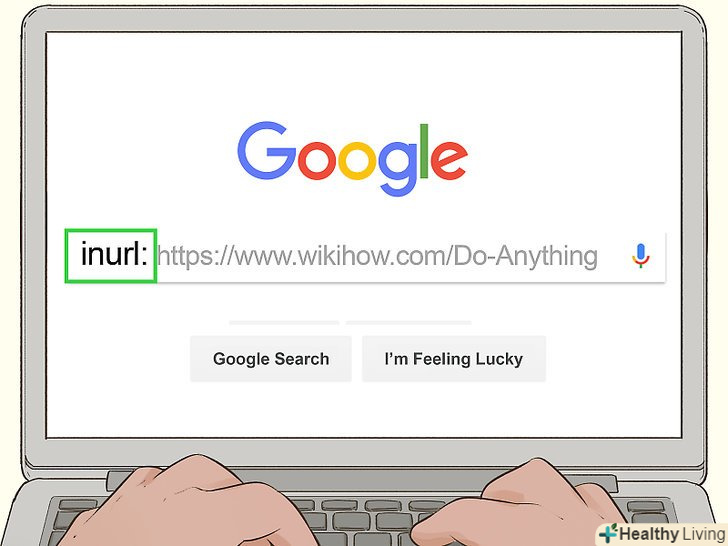728x546 pixels.
Task: Click the green letter l in logo
Action: (x=424, y=151)
